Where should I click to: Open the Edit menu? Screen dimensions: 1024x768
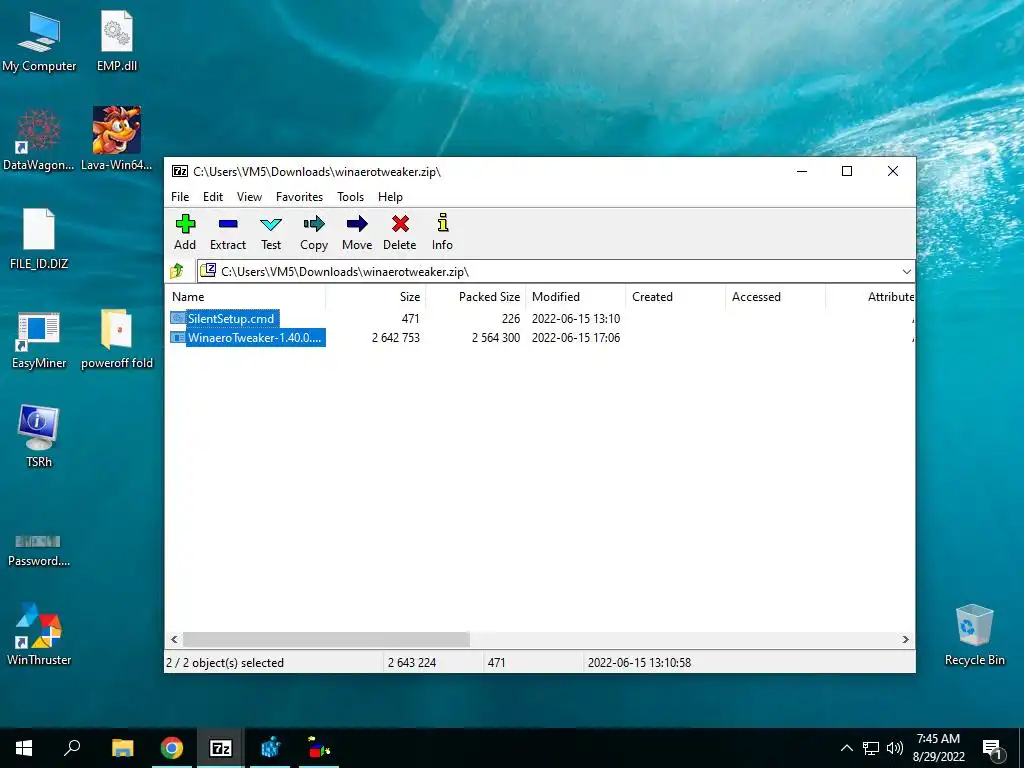(x=213, y=197)
